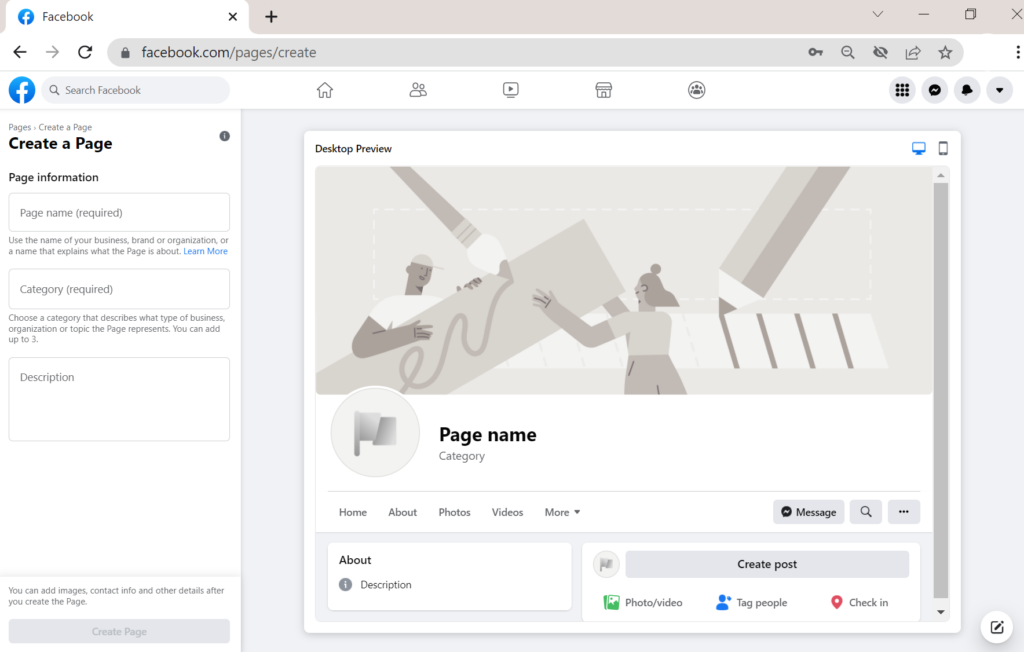
Task: Click the Description text area
Action: pyautogui.click(x=119, y=399)
